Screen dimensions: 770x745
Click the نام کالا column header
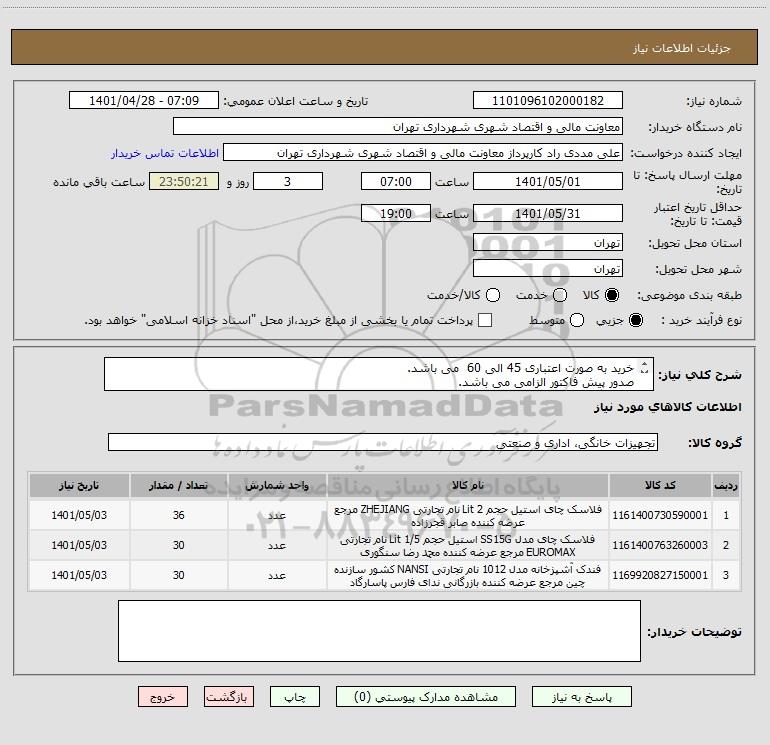(468, 485)
